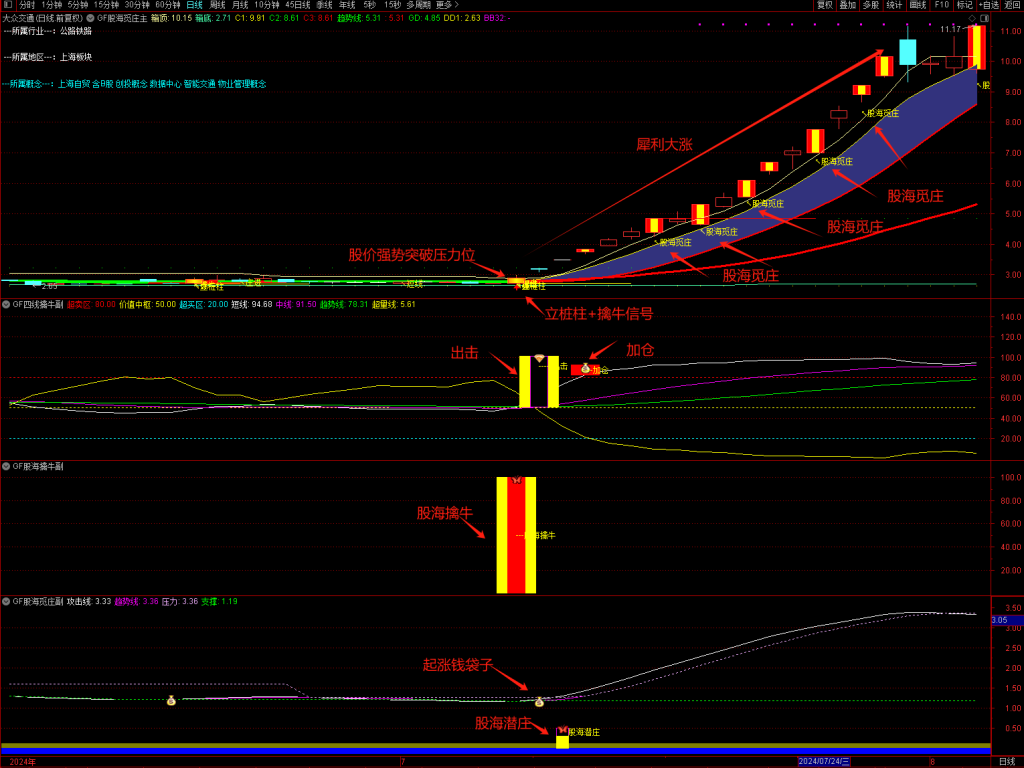Click the icon atop 股海擒牛 red bar
Viewport: 1024px width, 768px height.
pyautogui.click(x=516, y=481)
